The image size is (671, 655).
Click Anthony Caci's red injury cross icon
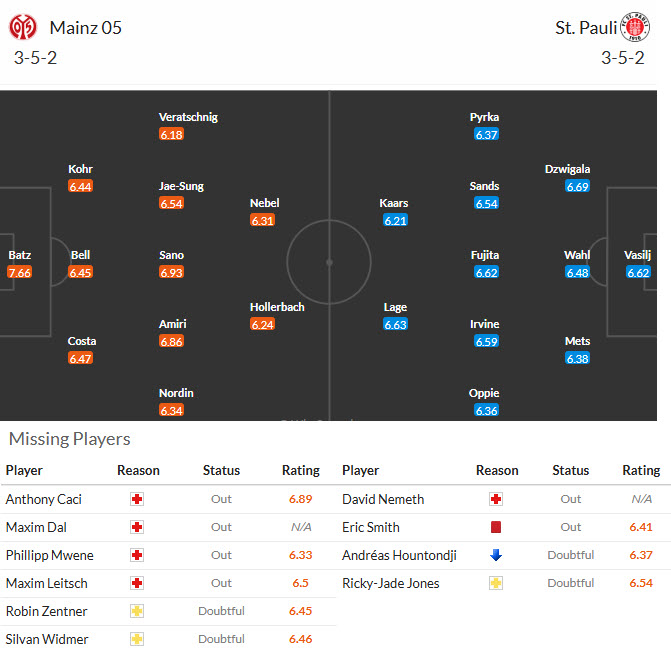[137, 499]
